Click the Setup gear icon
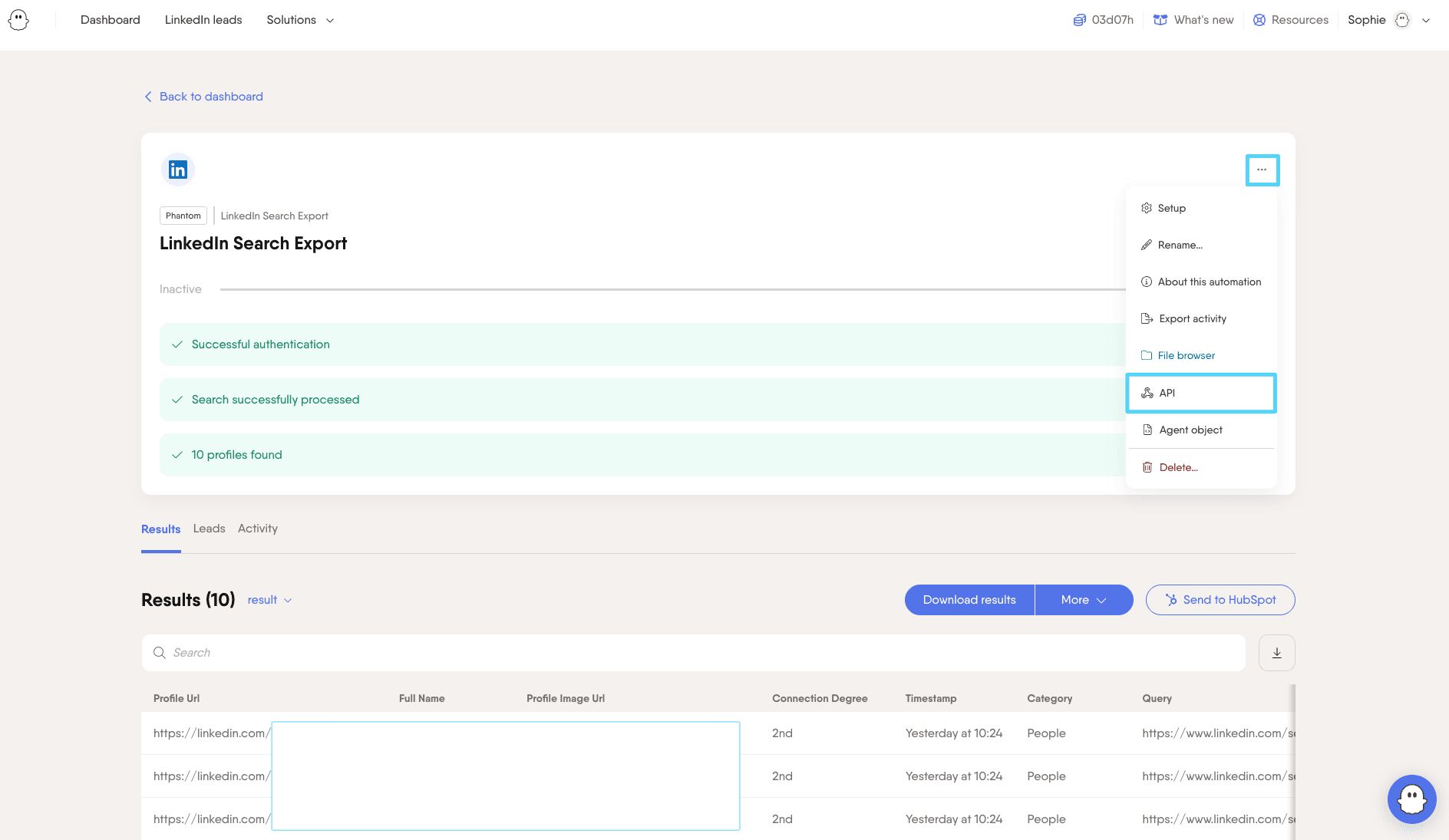The image size is (1449, 840). pos(1147,208)
